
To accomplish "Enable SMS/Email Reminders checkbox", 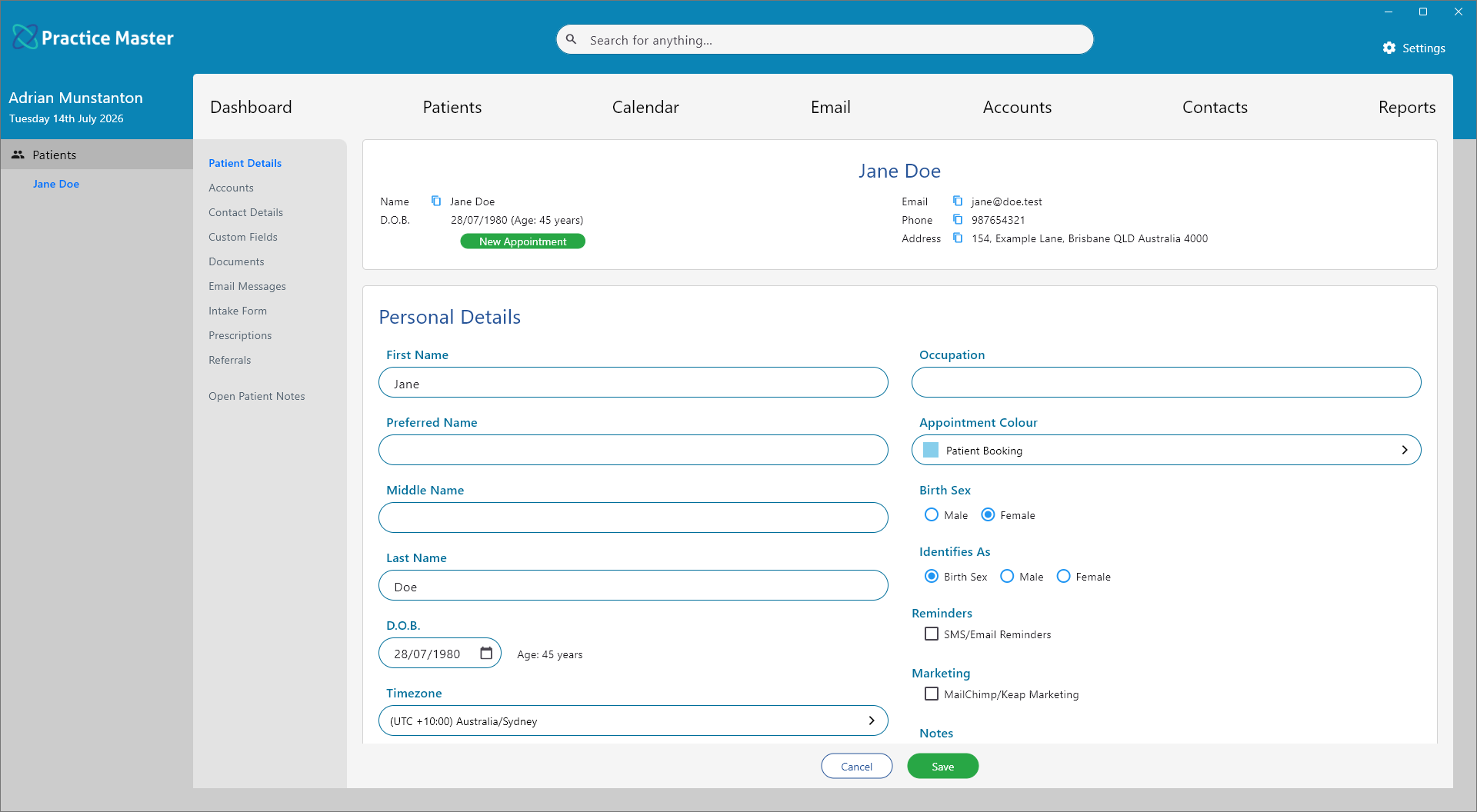I will click(932, 634).
